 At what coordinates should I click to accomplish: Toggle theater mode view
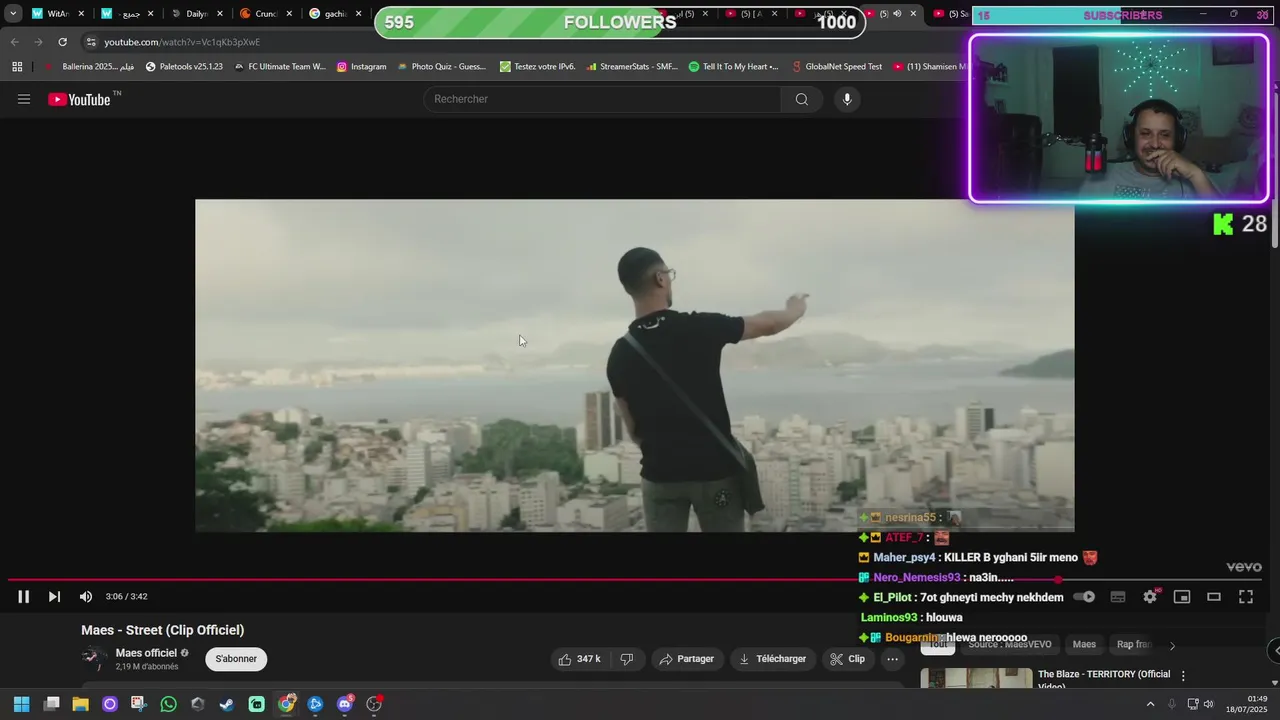pyautogui.click(x=1214, y=597)
